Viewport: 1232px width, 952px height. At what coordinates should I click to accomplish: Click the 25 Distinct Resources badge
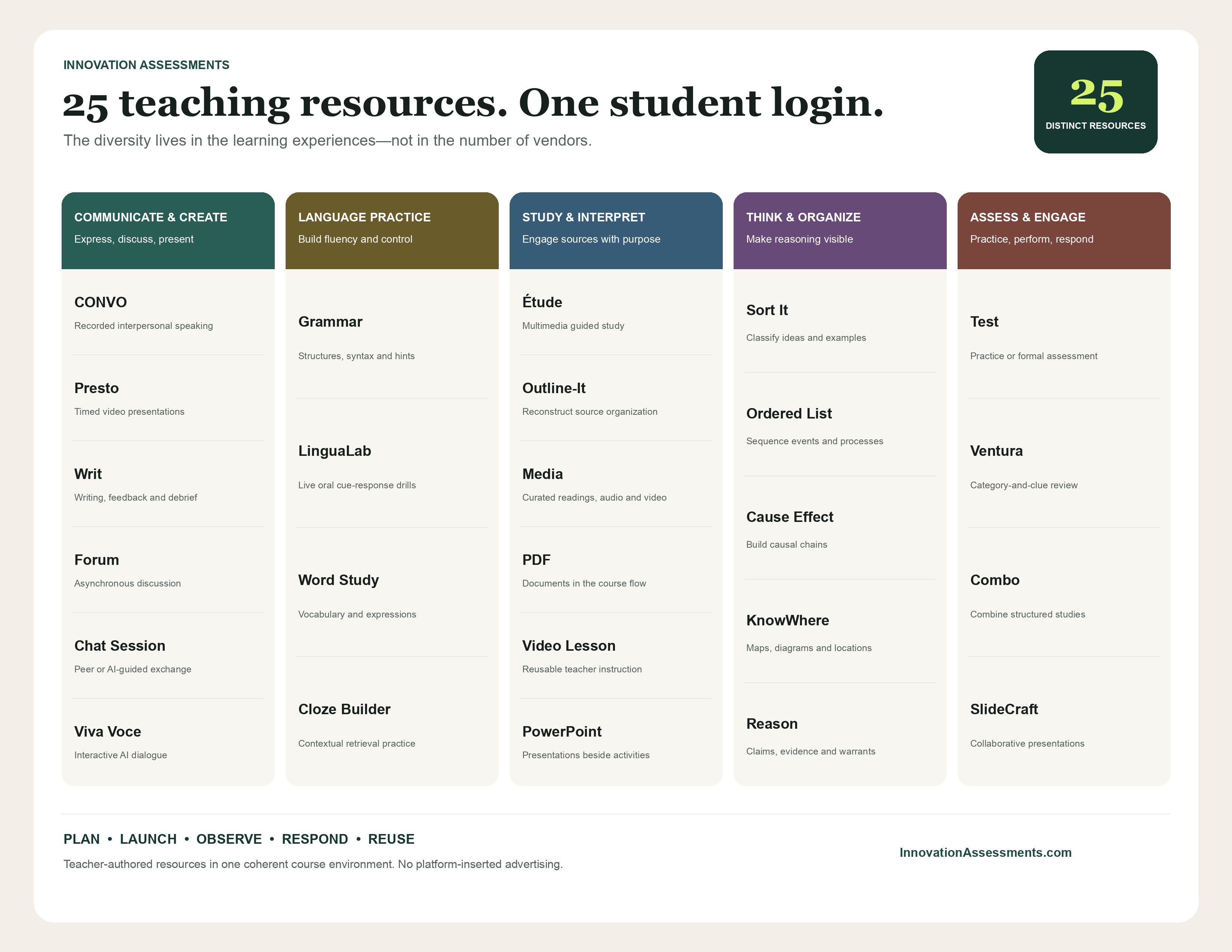pyautogui.click(x=1095, y=102)
